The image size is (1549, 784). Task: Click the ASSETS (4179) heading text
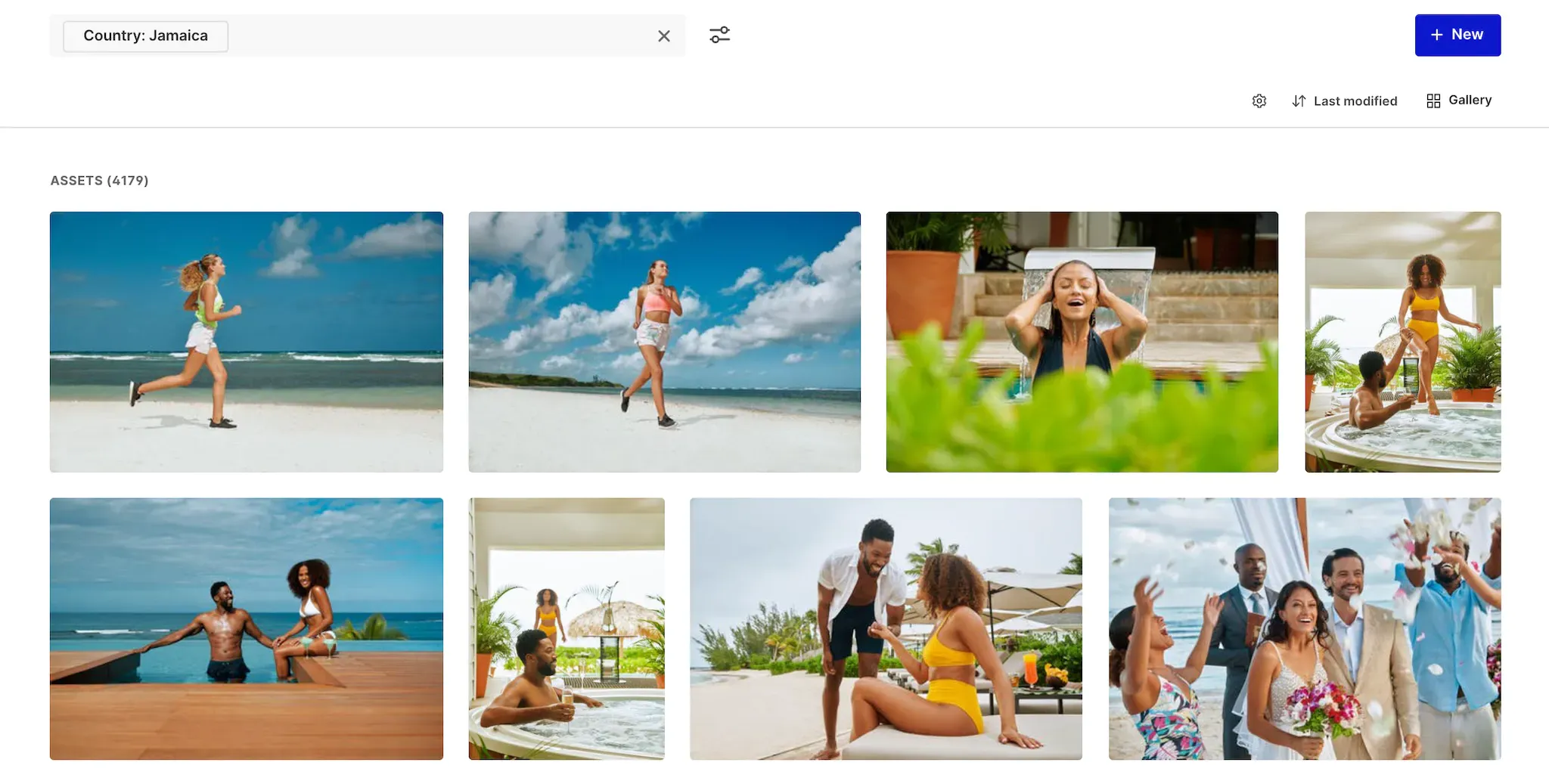pos(99,181)
